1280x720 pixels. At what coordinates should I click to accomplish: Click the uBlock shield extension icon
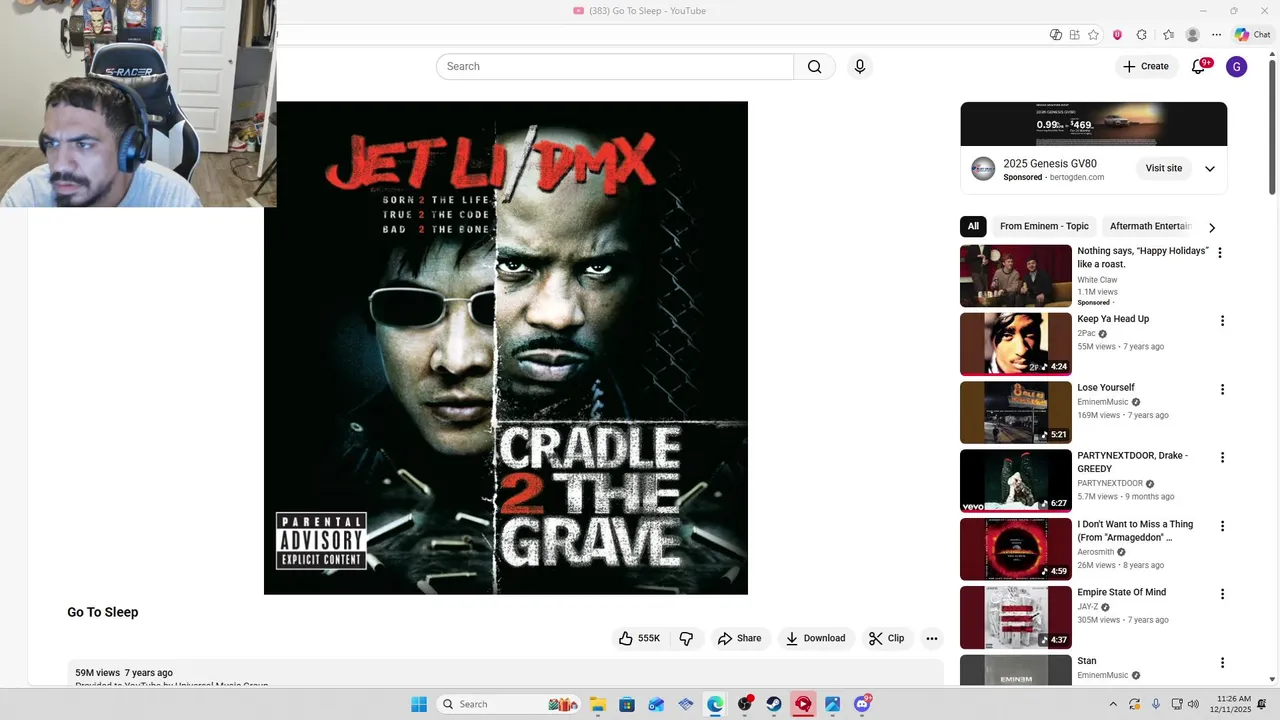pyautogui.click(x=1117, y=35)
